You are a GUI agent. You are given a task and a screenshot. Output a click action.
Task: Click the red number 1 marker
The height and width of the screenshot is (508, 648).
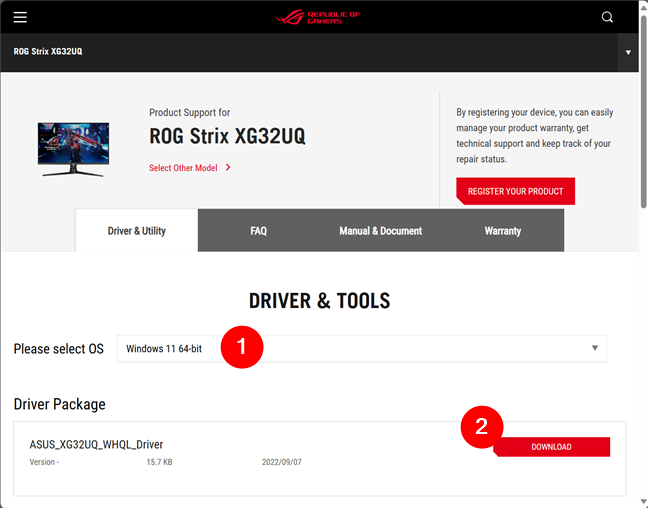click(241, 348)
